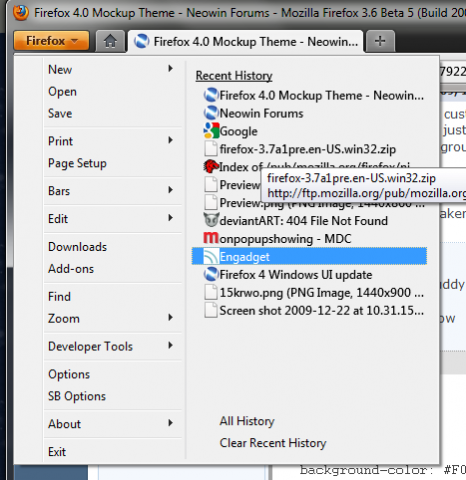Click the Engadget feed icon

211,257
